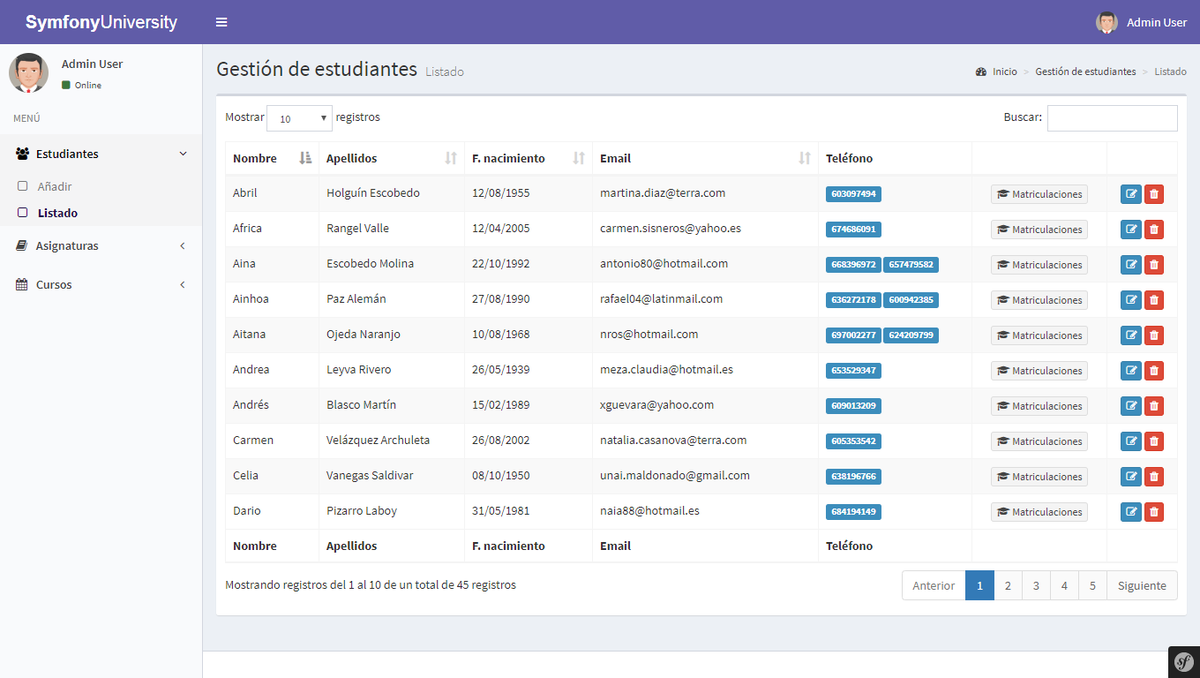Click inside the Buscar search field
This screenshot has width=1200, height=678.
click(x=1112, y=117)
